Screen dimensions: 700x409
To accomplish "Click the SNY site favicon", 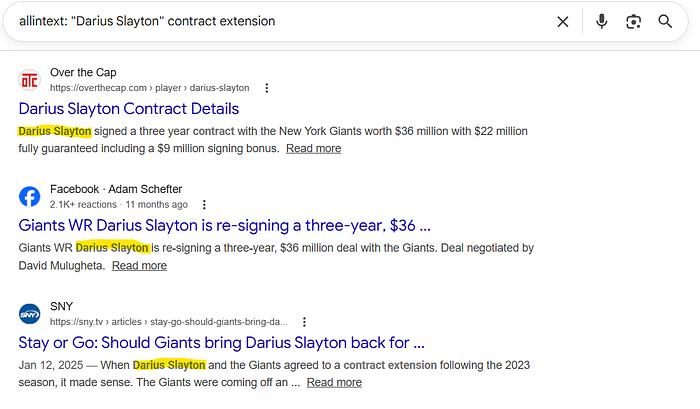I will point(30,314).
